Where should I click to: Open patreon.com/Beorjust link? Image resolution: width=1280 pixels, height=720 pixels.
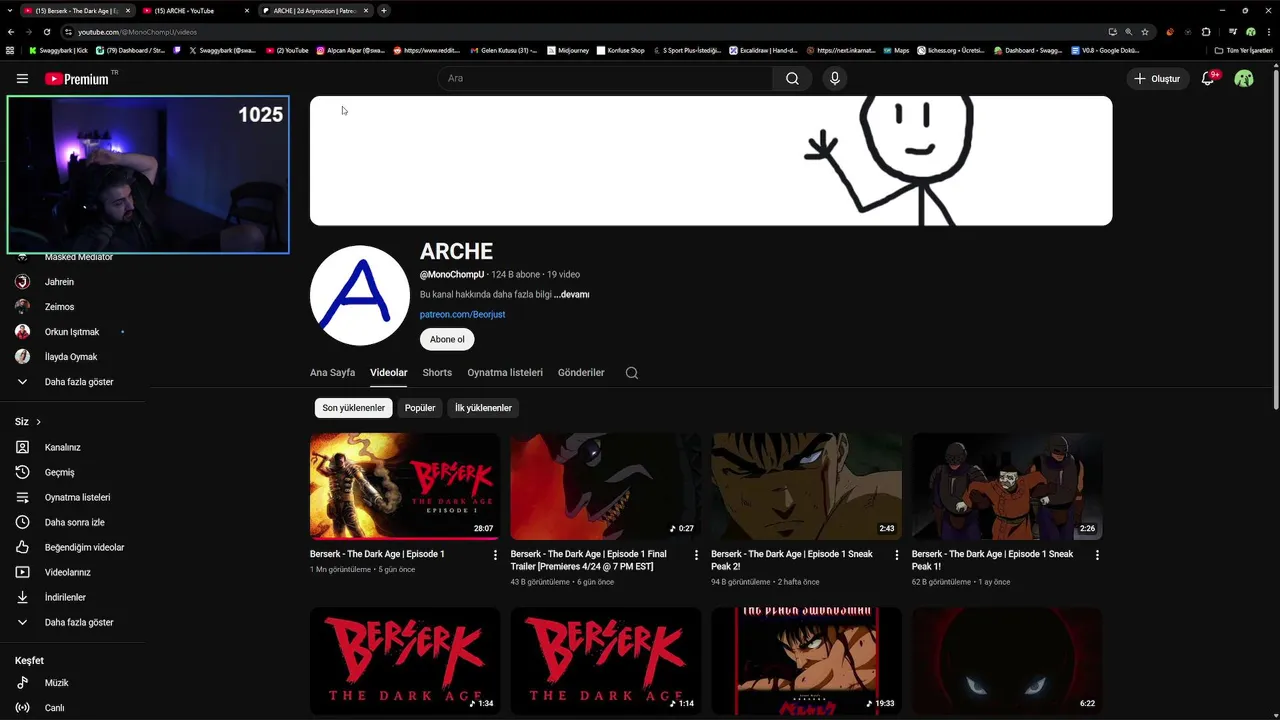[462, 314]
